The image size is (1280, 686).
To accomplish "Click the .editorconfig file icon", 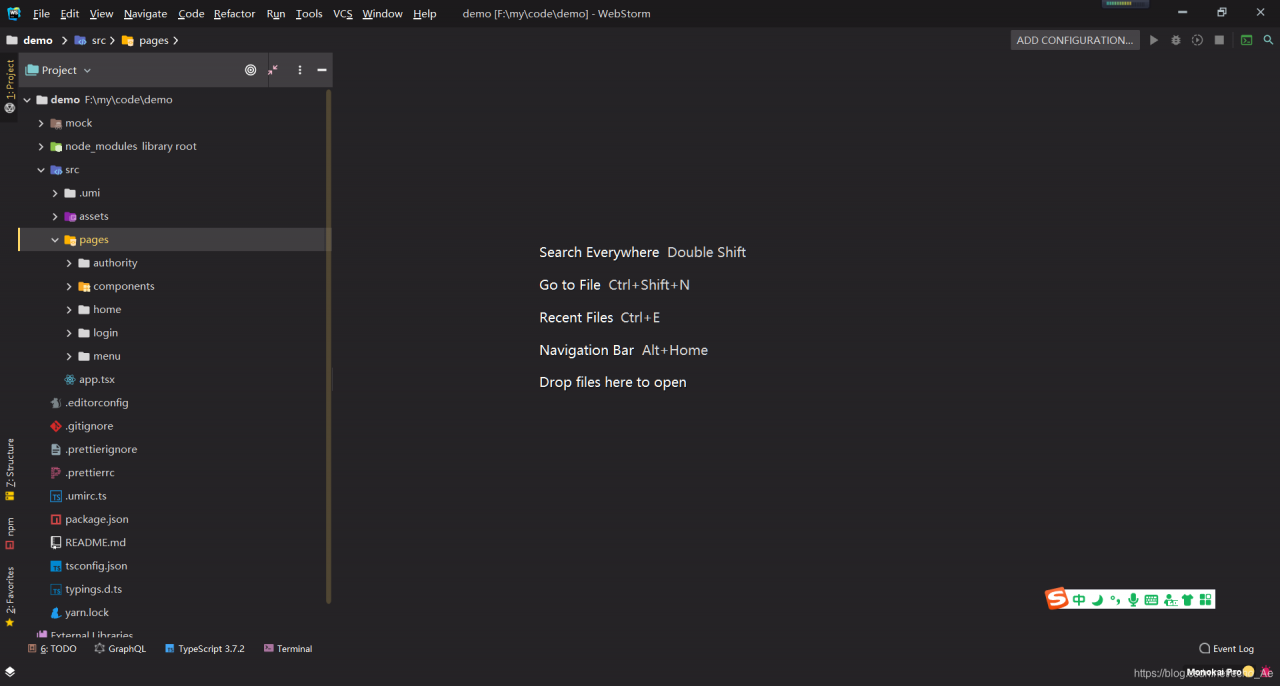I will [x=56, y=403].
